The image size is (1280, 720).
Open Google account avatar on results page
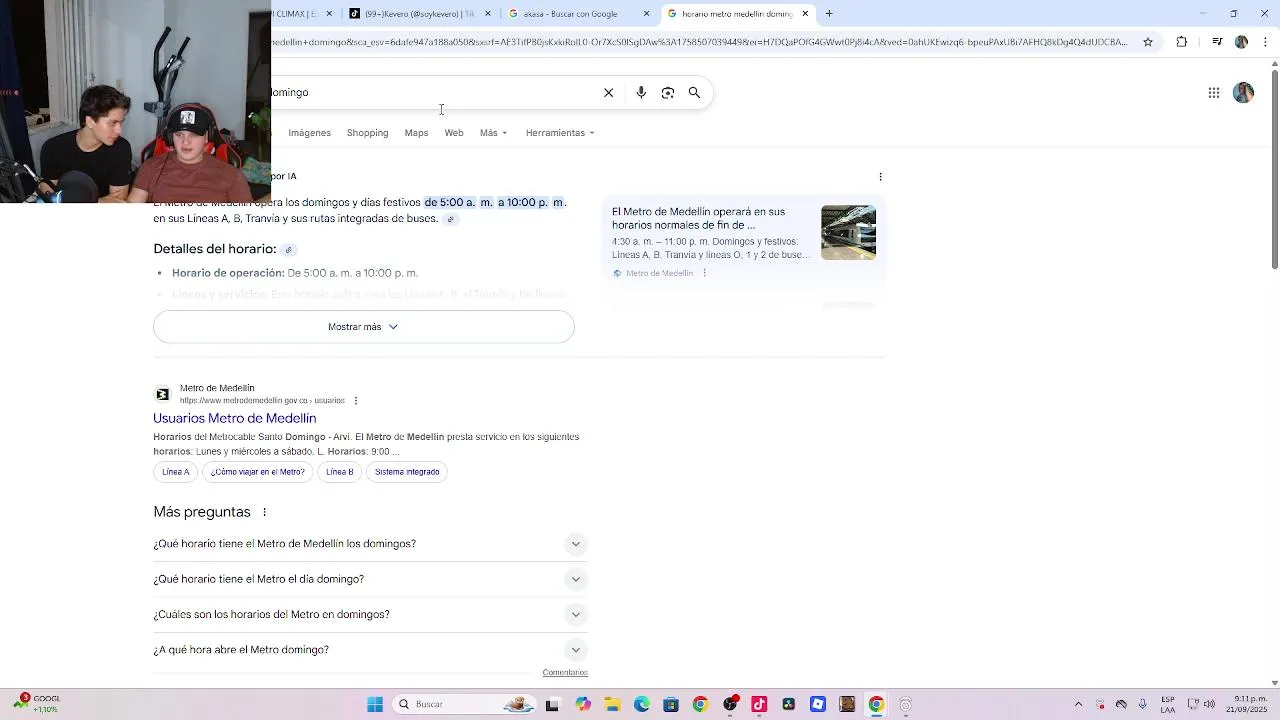tap(1243, 93)
